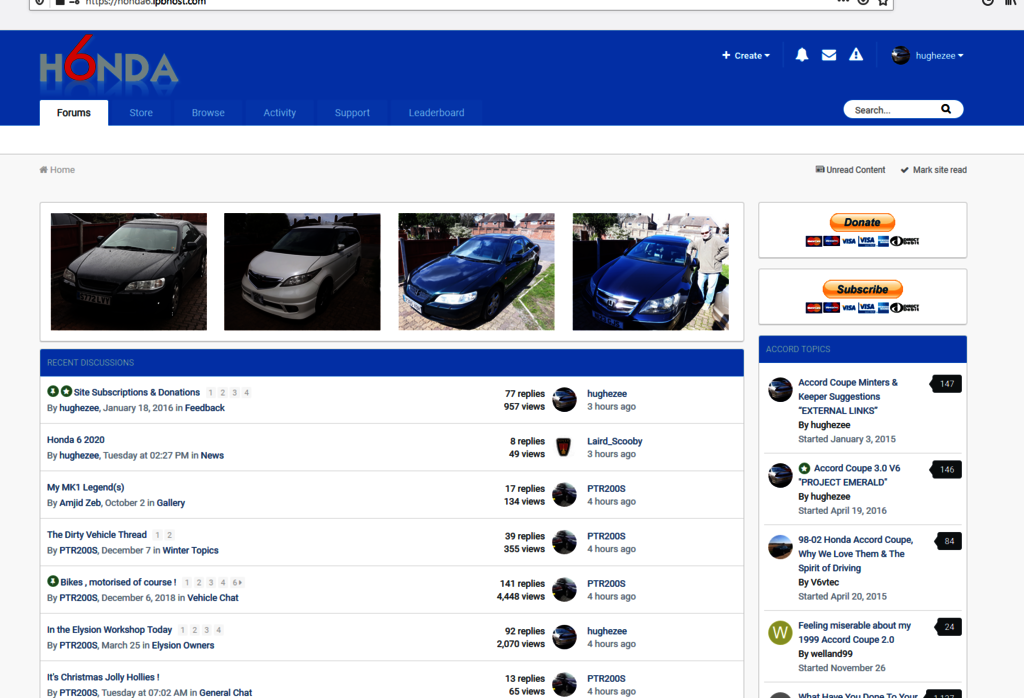Click hughezee avatar on Elysion Workshop row
The image size is (1024, 698).
click(564, 637)
